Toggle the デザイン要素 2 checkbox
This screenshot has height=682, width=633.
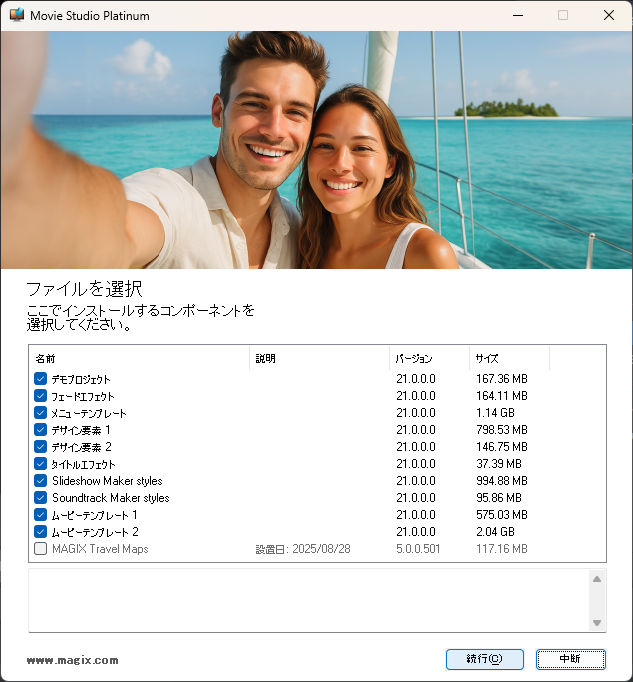40,447
